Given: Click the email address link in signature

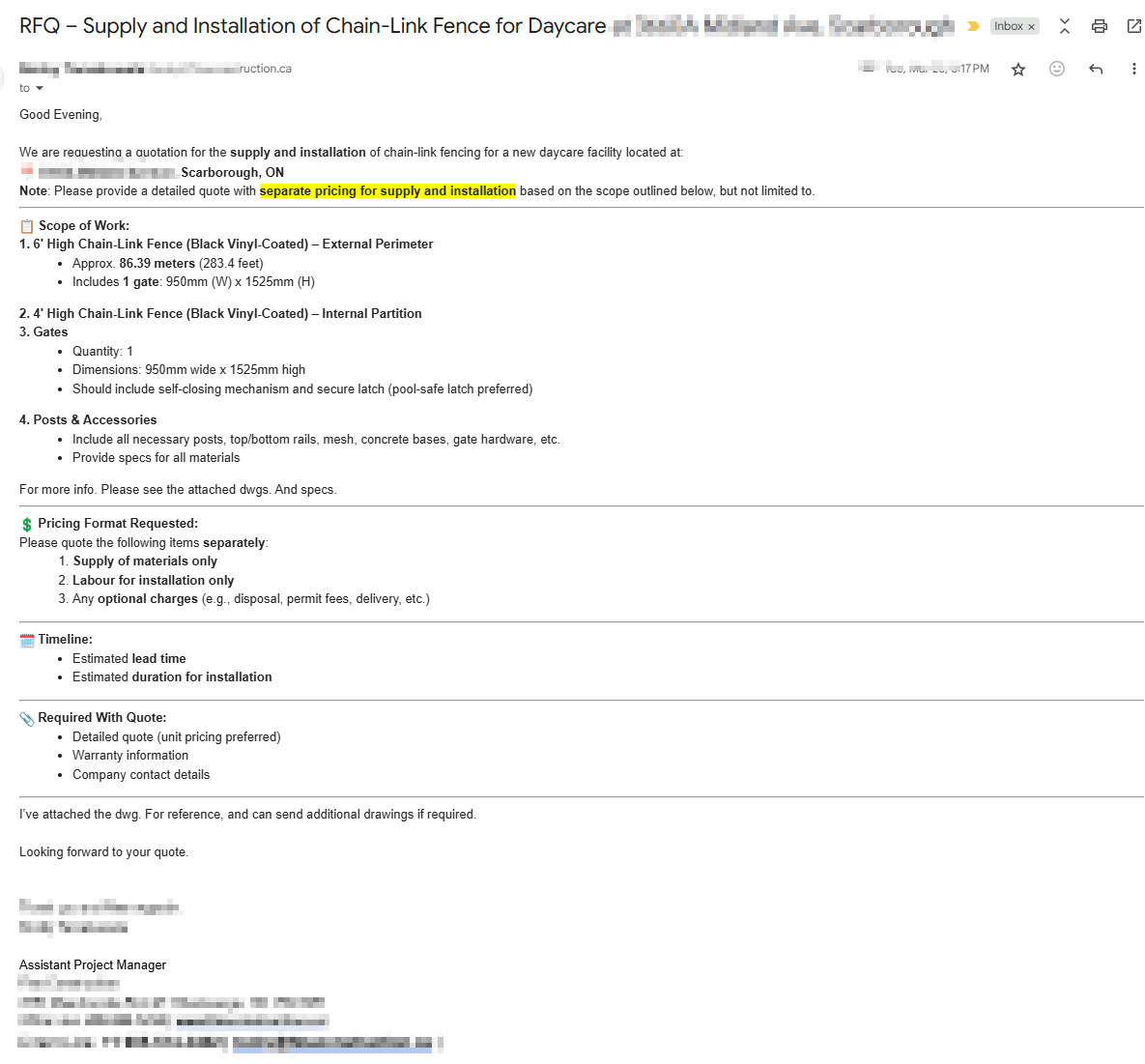Looking at the screenshot, I should tap(331, 1044).
